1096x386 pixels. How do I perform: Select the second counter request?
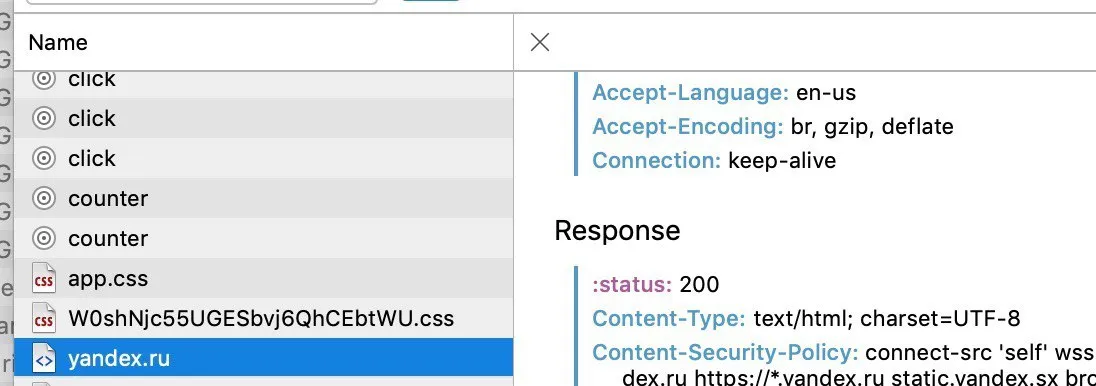point(264,239)
